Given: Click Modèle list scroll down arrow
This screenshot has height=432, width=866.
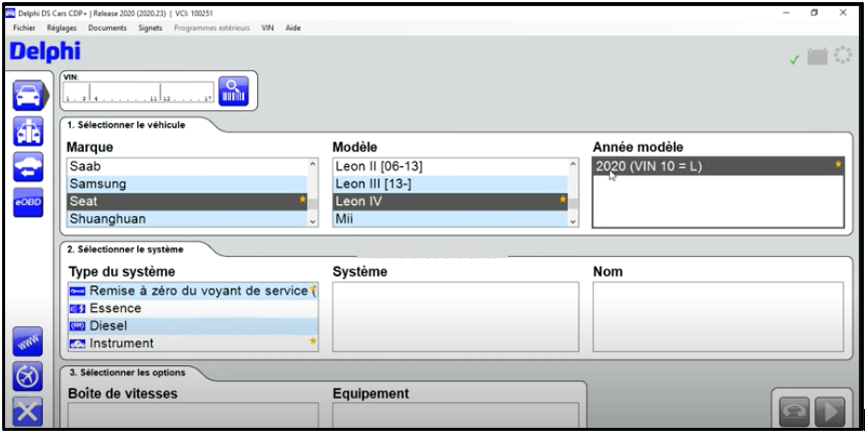Looking at the screenshot, I should [573, 221].
